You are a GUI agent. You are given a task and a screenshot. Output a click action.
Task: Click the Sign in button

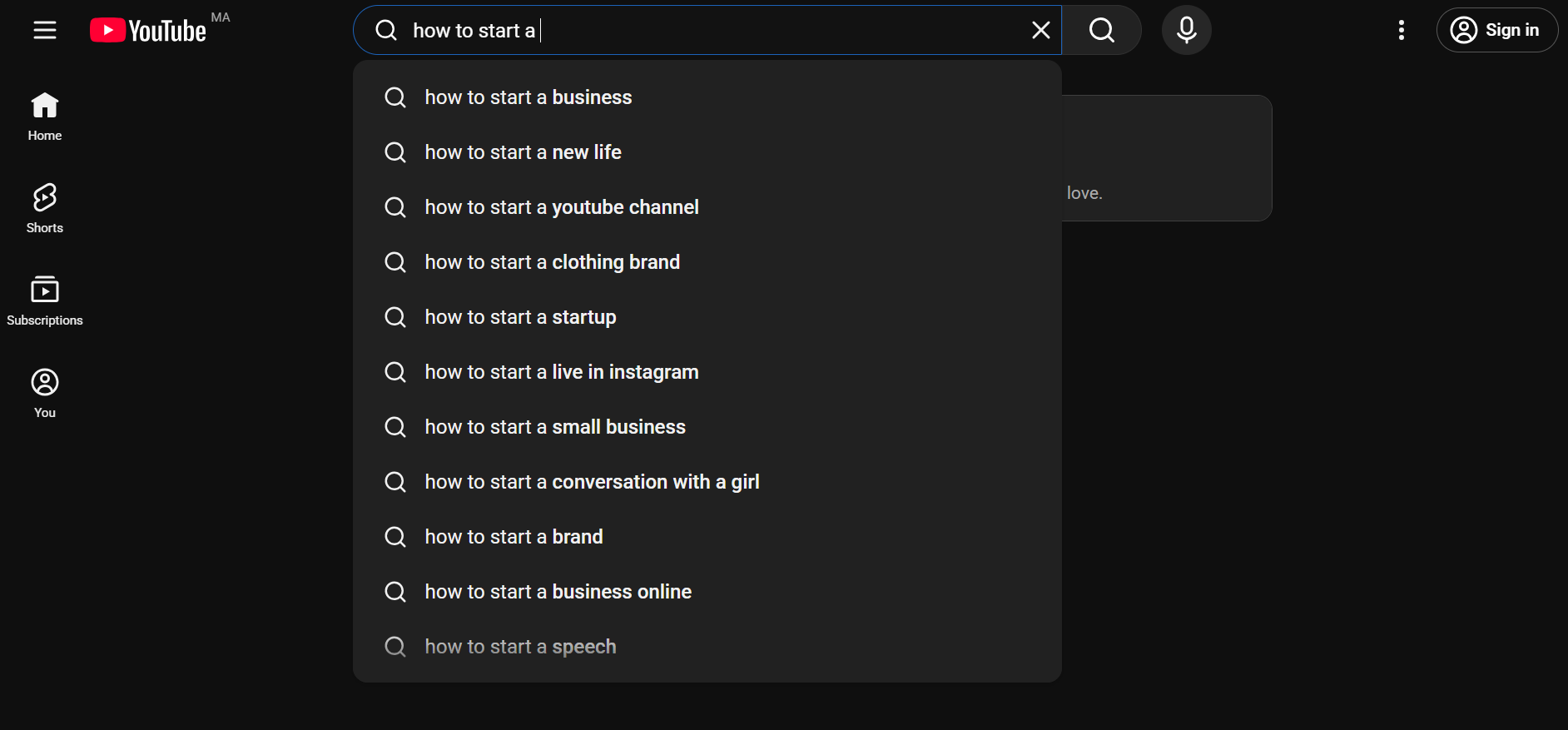(x=1496, y=30)
